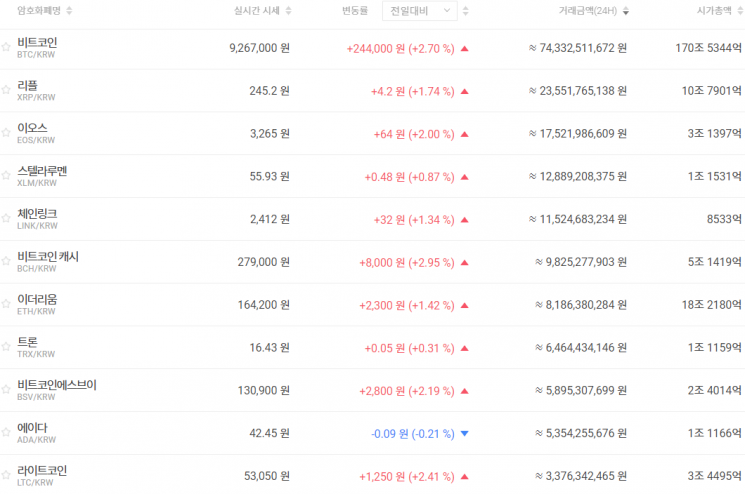Favorite 비트코인 with its star icon

click(6, 47)
